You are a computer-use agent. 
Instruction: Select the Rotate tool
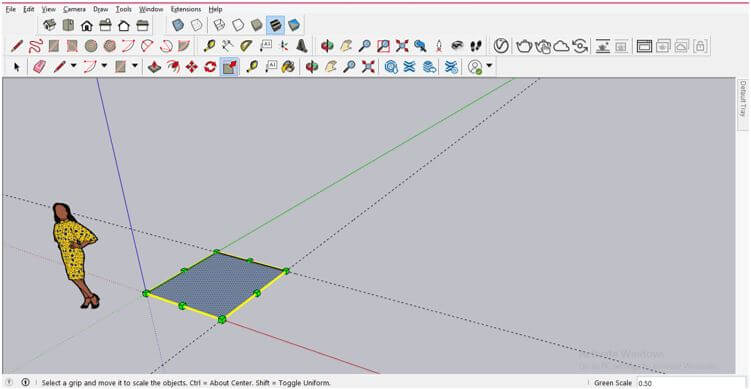[210, 67]
